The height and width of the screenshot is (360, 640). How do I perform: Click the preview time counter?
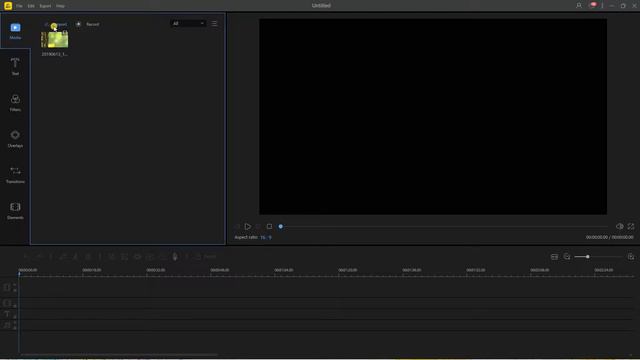coord(610,237)
